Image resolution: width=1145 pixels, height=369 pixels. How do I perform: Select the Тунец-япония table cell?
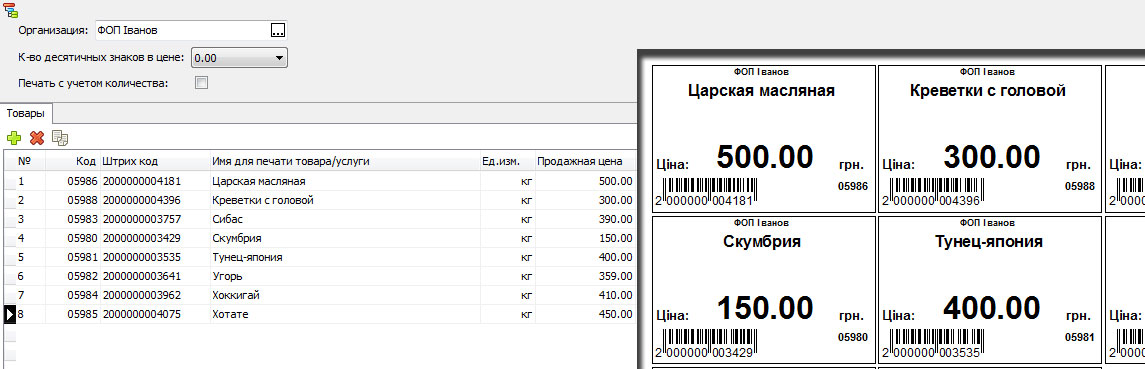pos(345,257)
